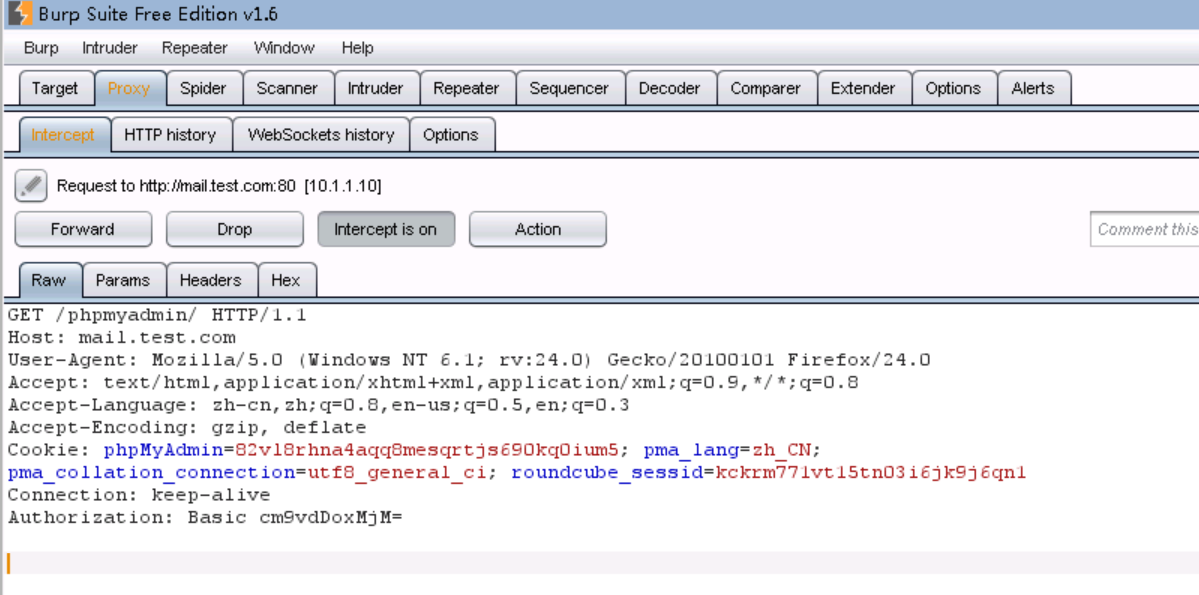Click the phpMyAdmin cookie value
1199x595 pixels.
[x=427, y=450]
